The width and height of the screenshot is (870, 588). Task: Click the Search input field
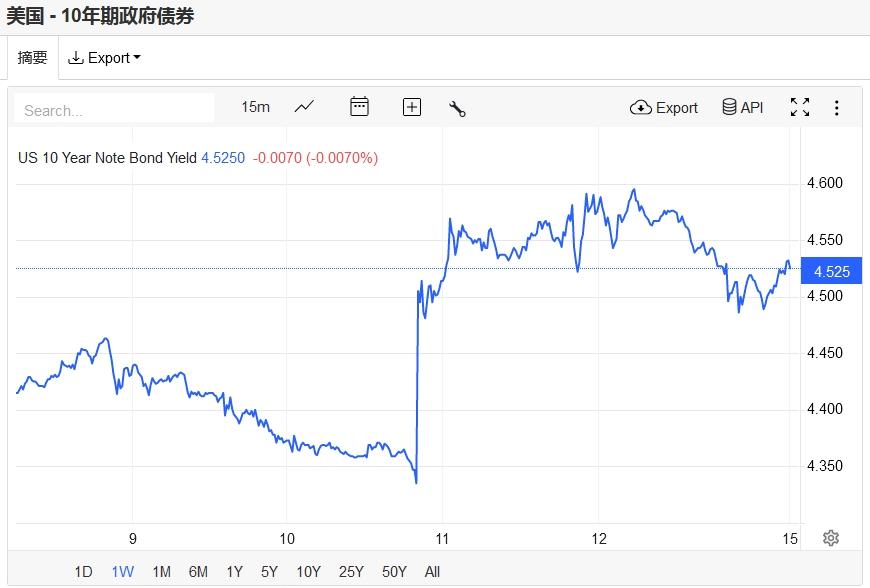coord(114,109)
